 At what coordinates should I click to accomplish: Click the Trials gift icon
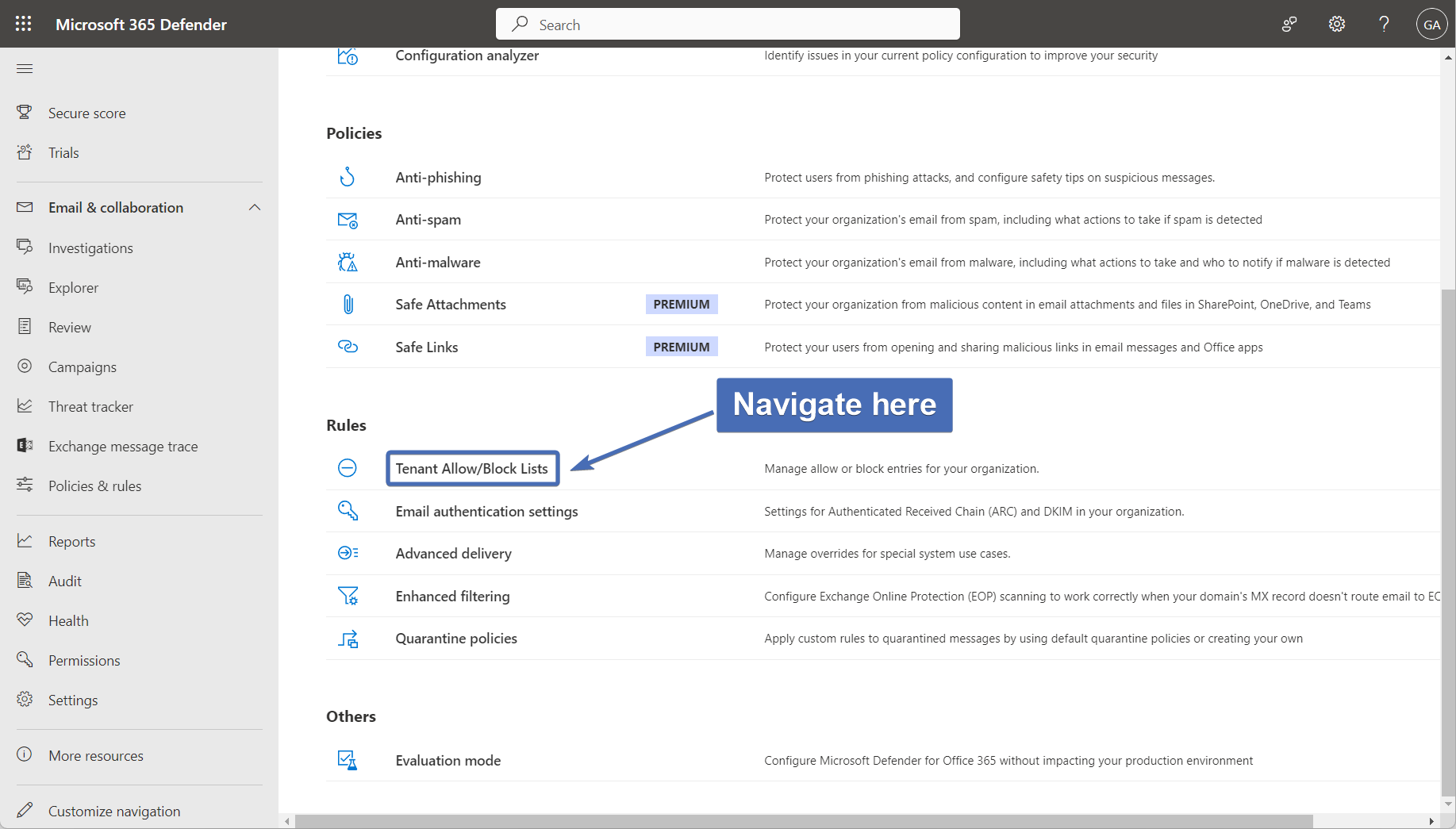(25, 152)
